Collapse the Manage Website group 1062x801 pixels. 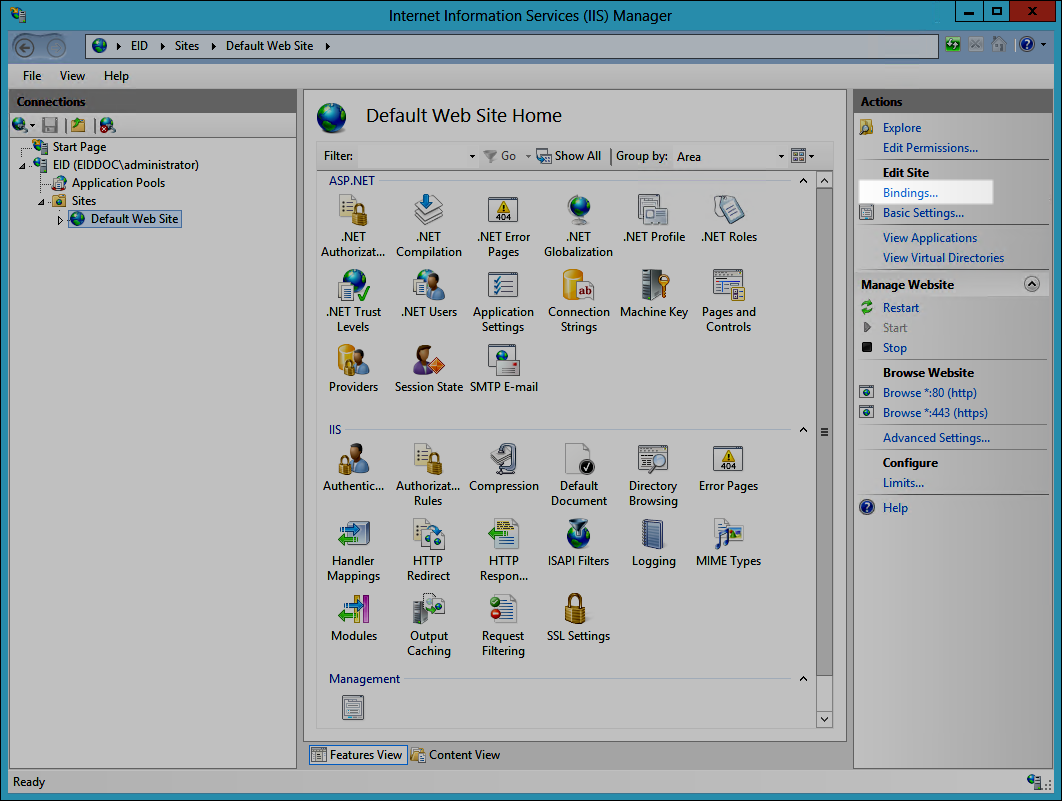click(1031, 285)
